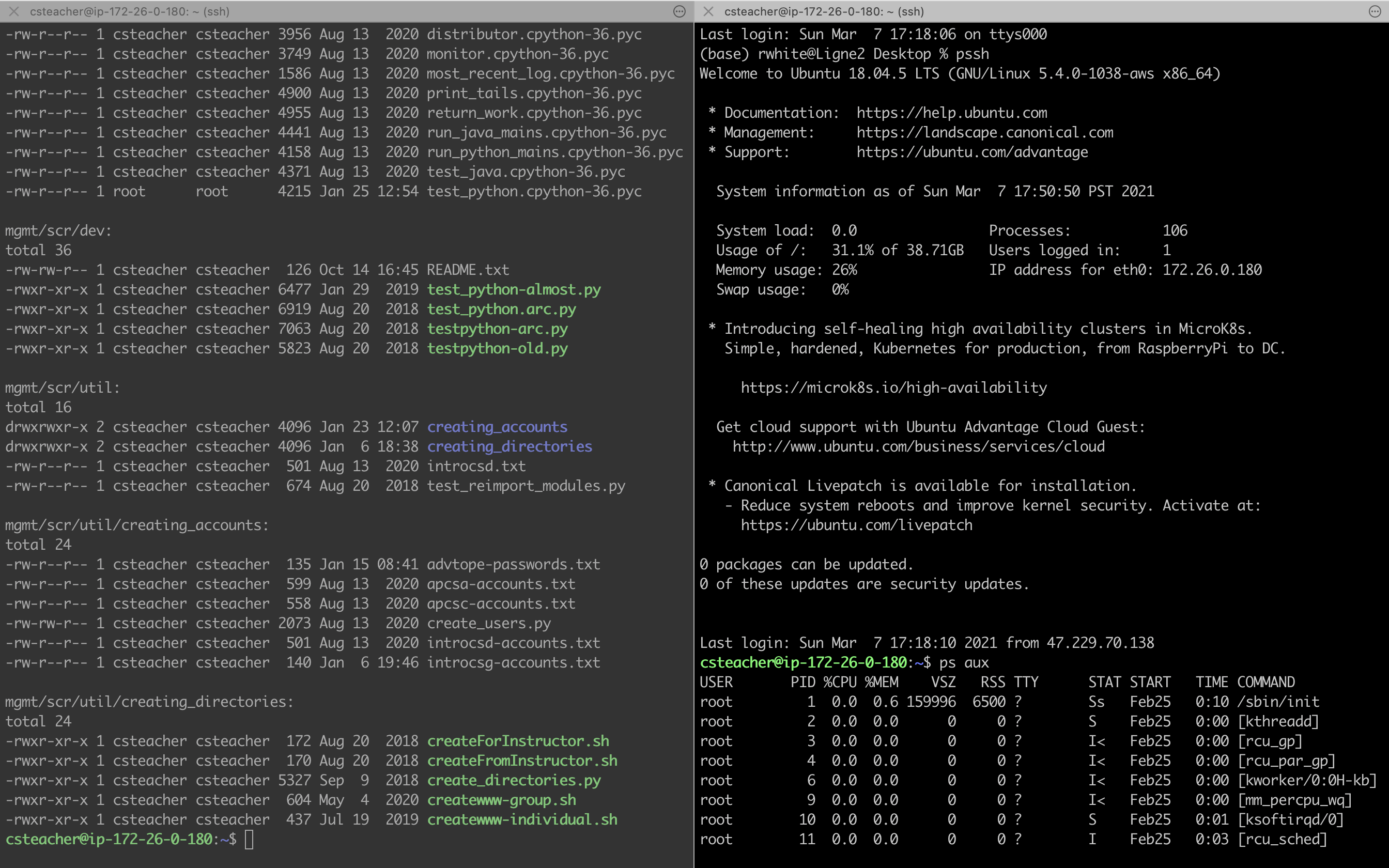Screen dimensions: 1389x868
Task: Click the create_directories.py file name
Action: point(514,781)
